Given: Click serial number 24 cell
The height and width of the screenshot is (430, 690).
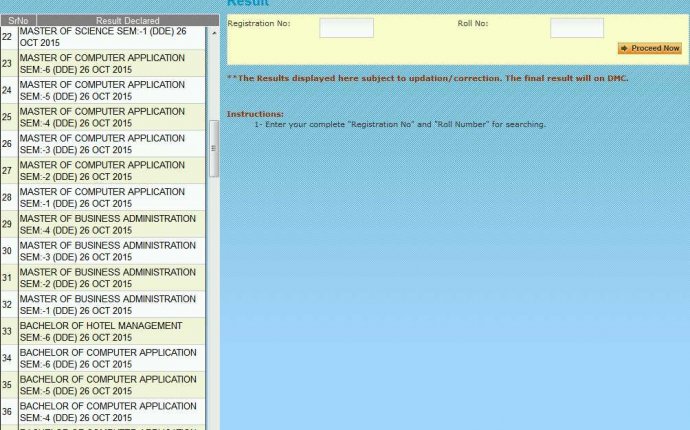Looking at the screenshot, I should pyautogui.click(x=9, y=90).
